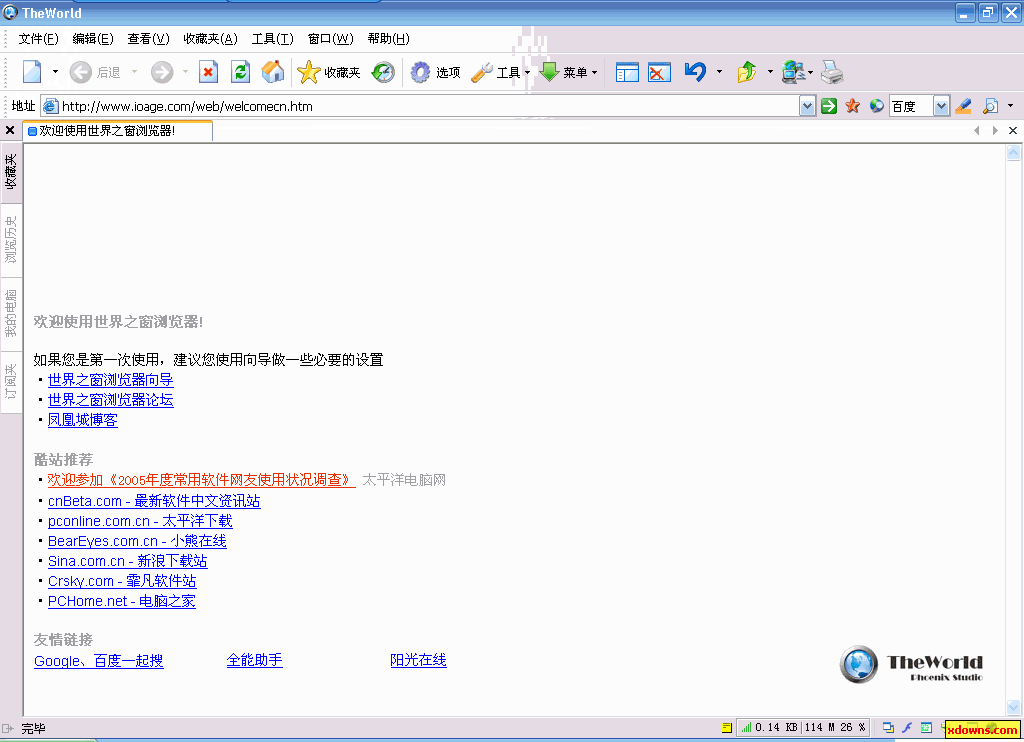This screenshot has height=742, width=1024.
Task: Visit the BearEyes.com.cn 小熊在线 link
Action: pos(137,541)
